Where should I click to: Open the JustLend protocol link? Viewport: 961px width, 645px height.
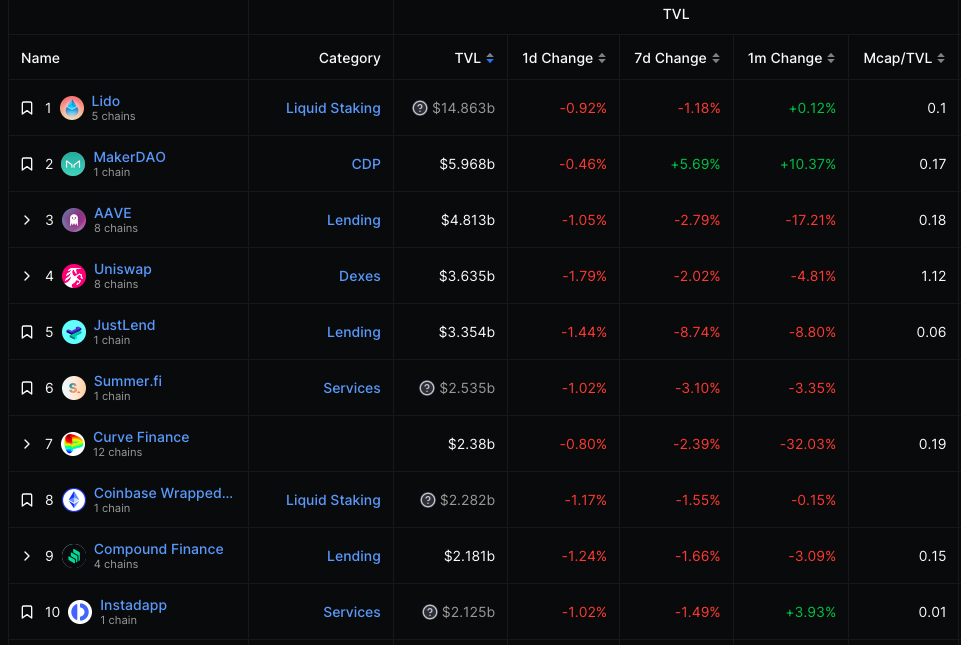click(x=124, y=325)
